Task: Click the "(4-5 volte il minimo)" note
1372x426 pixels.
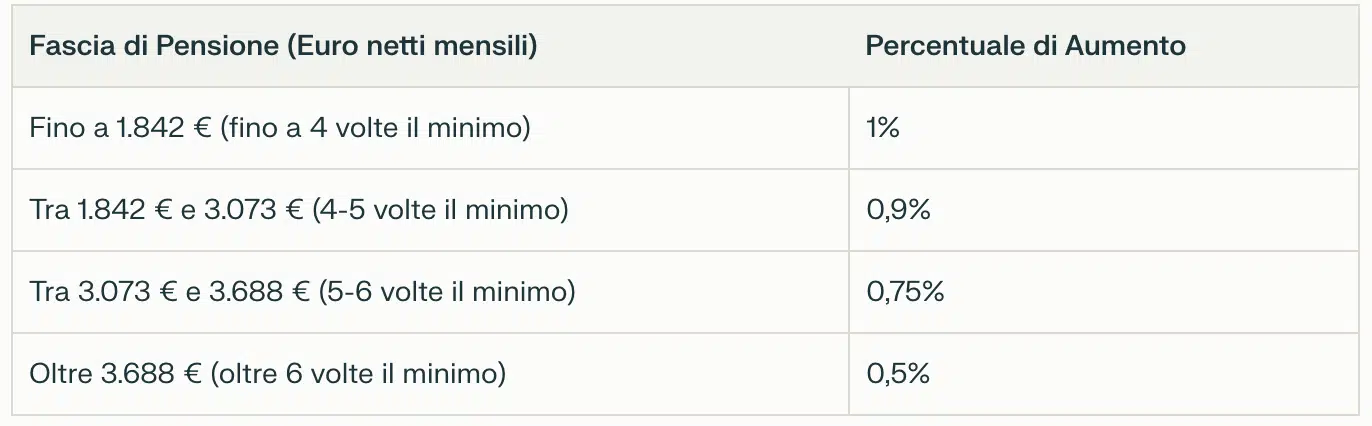Action: click(x=441, y=210)
